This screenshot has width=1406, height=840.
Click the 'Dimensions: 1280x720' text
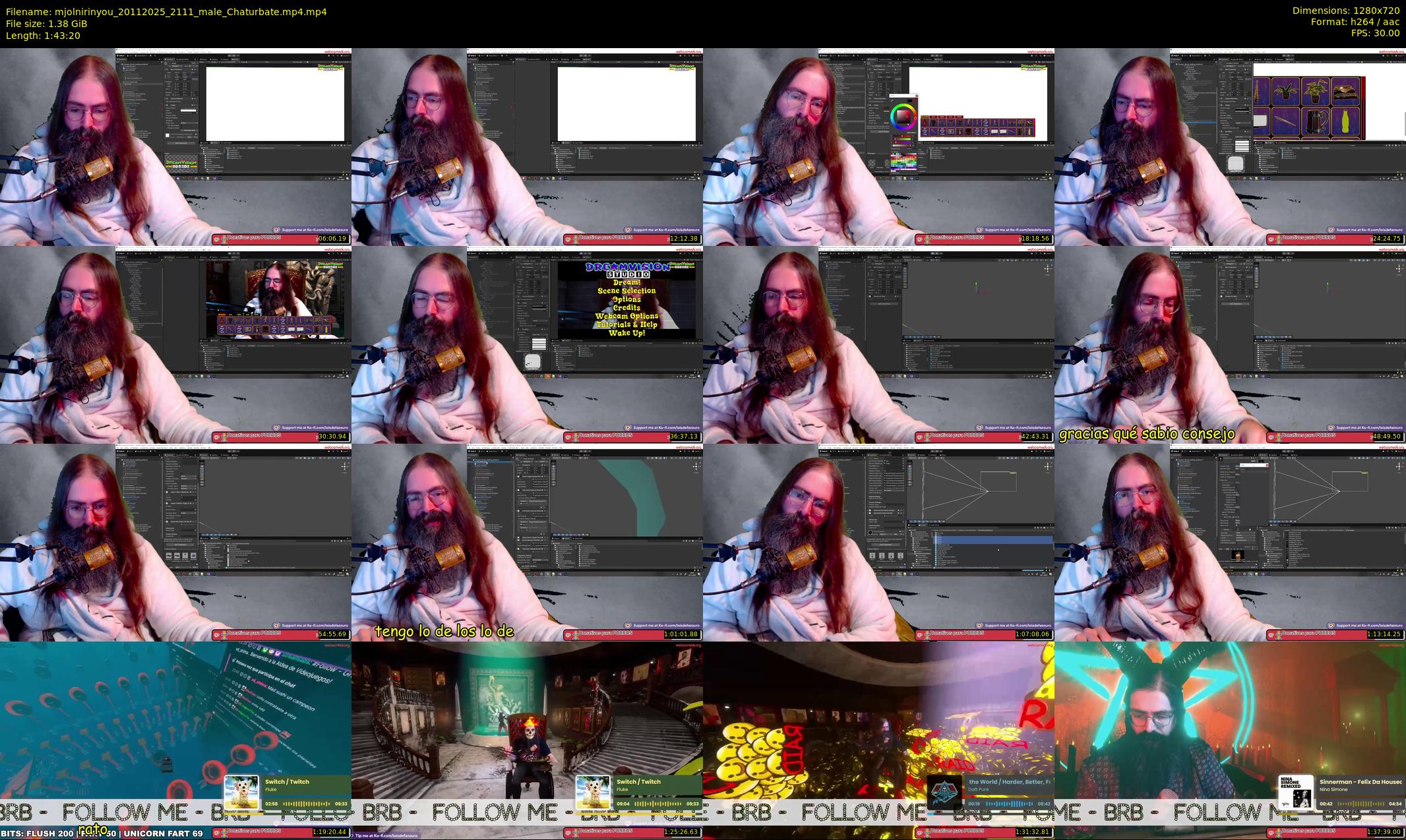(x=1346, y=11)
